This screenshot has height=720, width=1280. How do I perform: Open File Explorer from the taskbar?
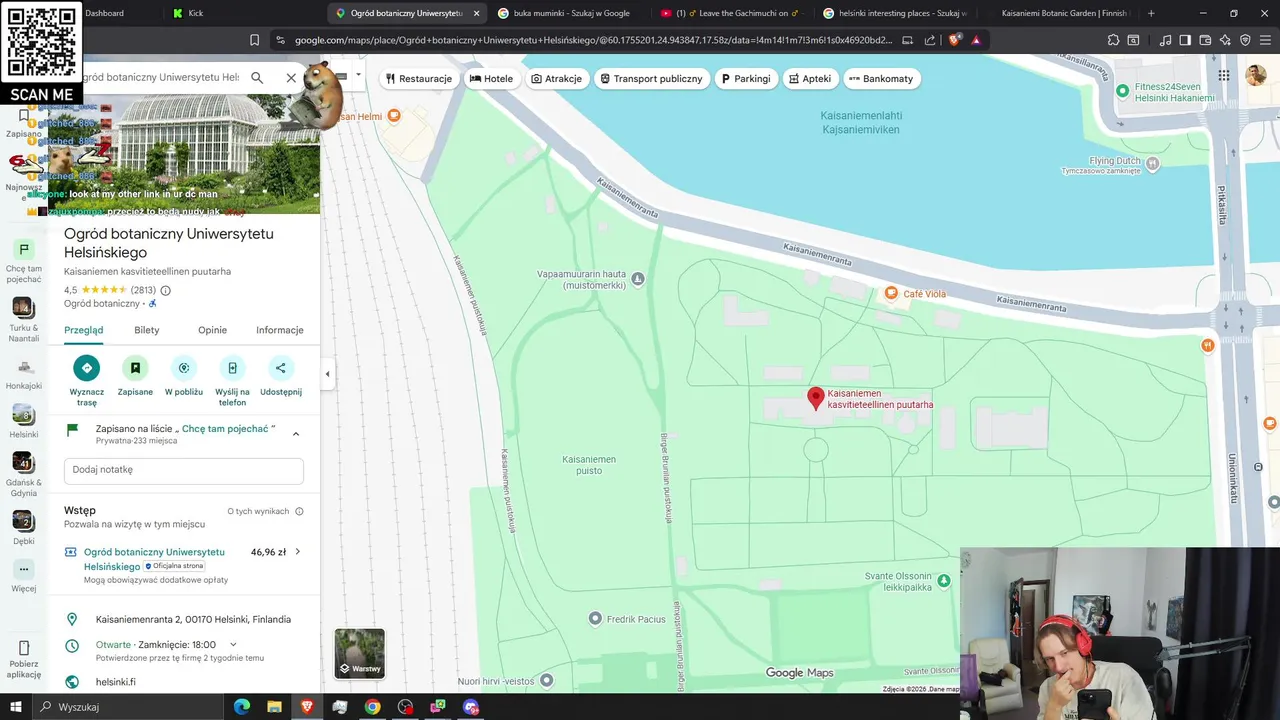274,707
